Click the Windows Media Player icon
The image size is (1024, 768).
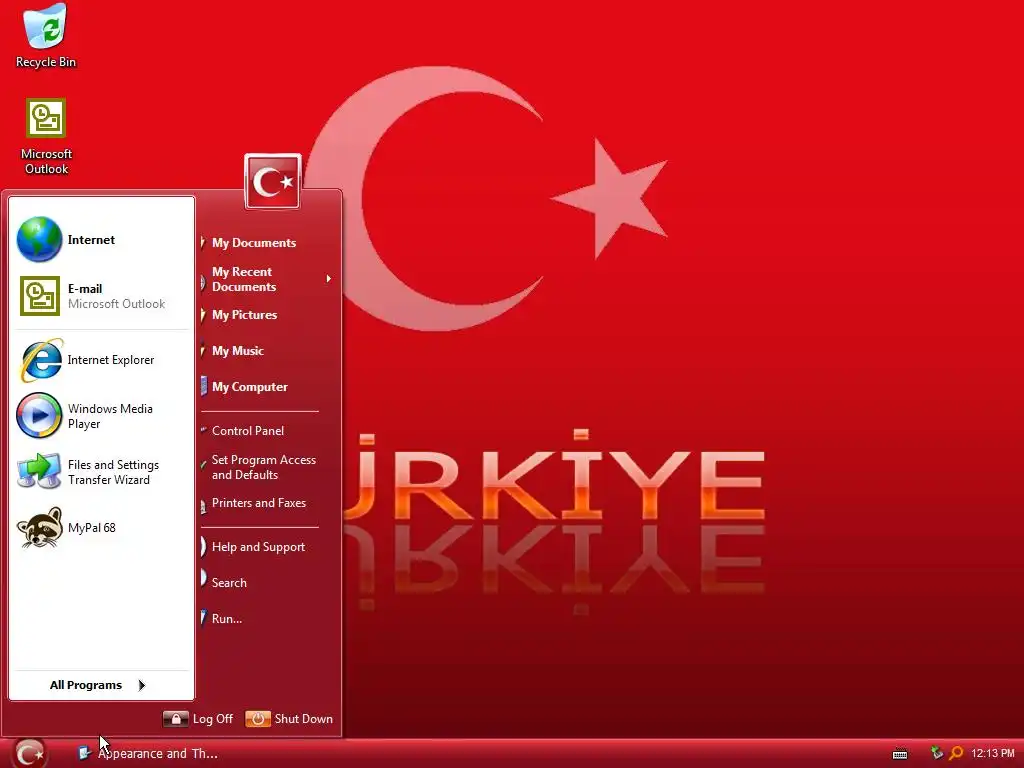(39, 415)
